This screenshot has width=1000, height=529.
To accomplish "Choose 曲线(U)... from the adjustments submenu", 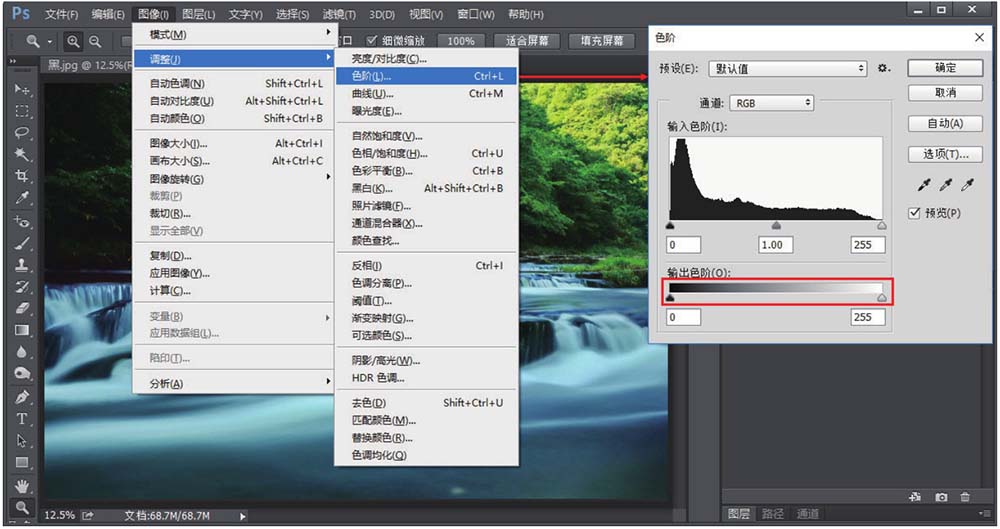I will 370,94.
